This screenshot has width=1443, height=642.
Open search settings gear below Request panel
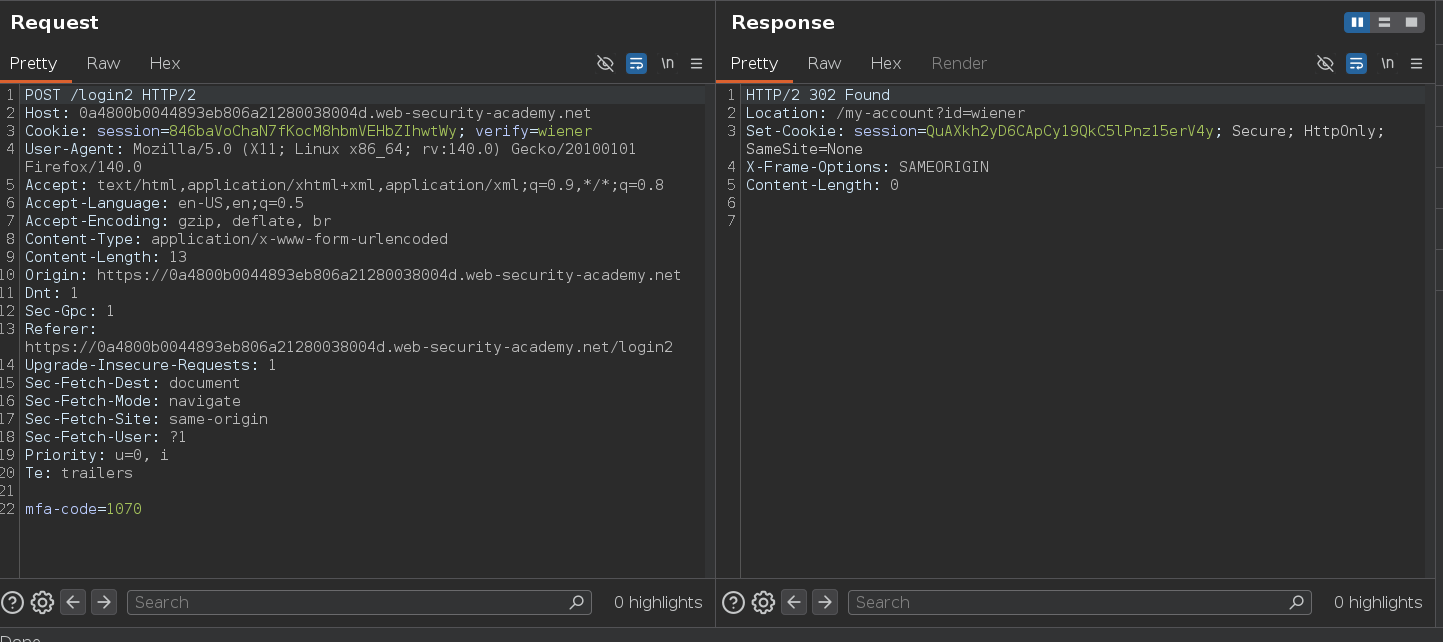point(42,602)
